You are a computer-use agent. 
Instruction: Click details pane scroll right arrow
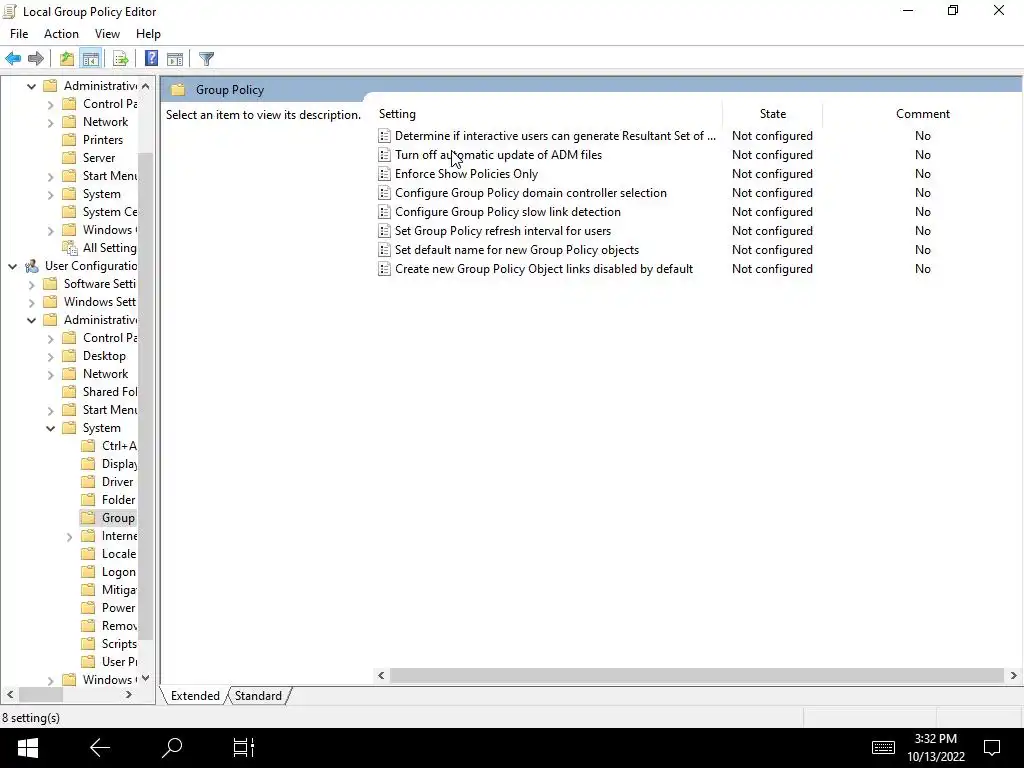click(x=1014, y=675)
